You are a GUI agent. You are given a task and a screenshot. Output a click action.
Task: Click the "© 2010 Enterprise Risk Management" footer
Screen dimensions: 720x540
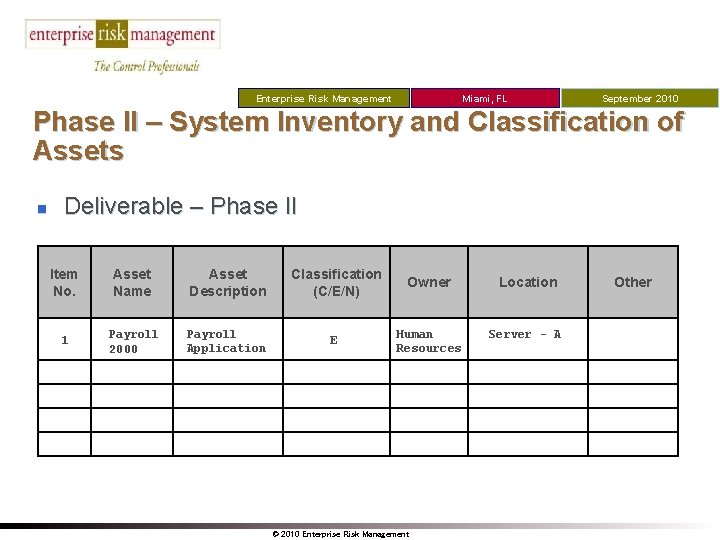click(x=340, y=534)
